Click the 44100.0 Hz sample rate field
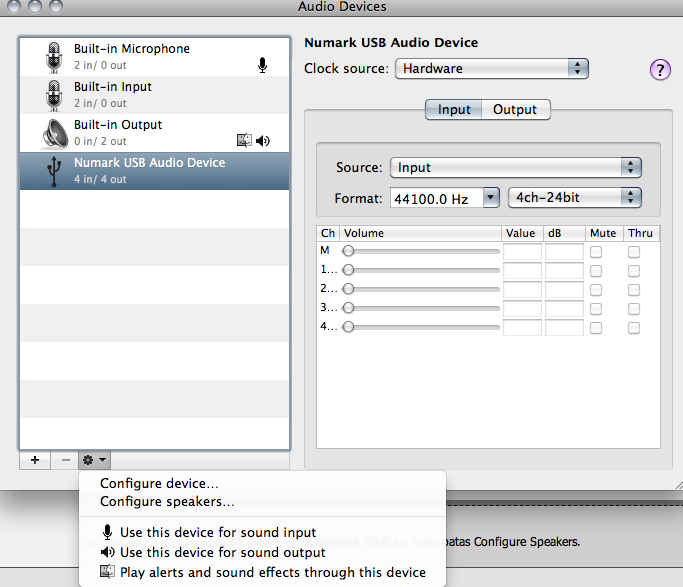This screenshot has height=587, width=683. pyautogui.click(x=436, y=198)
